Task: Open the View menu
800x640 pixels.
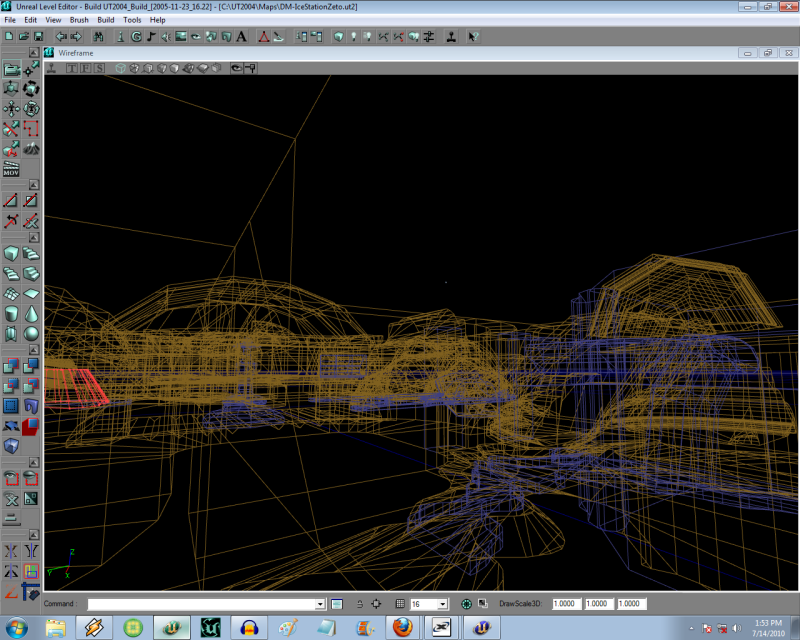Action: (x=53, y=20)
